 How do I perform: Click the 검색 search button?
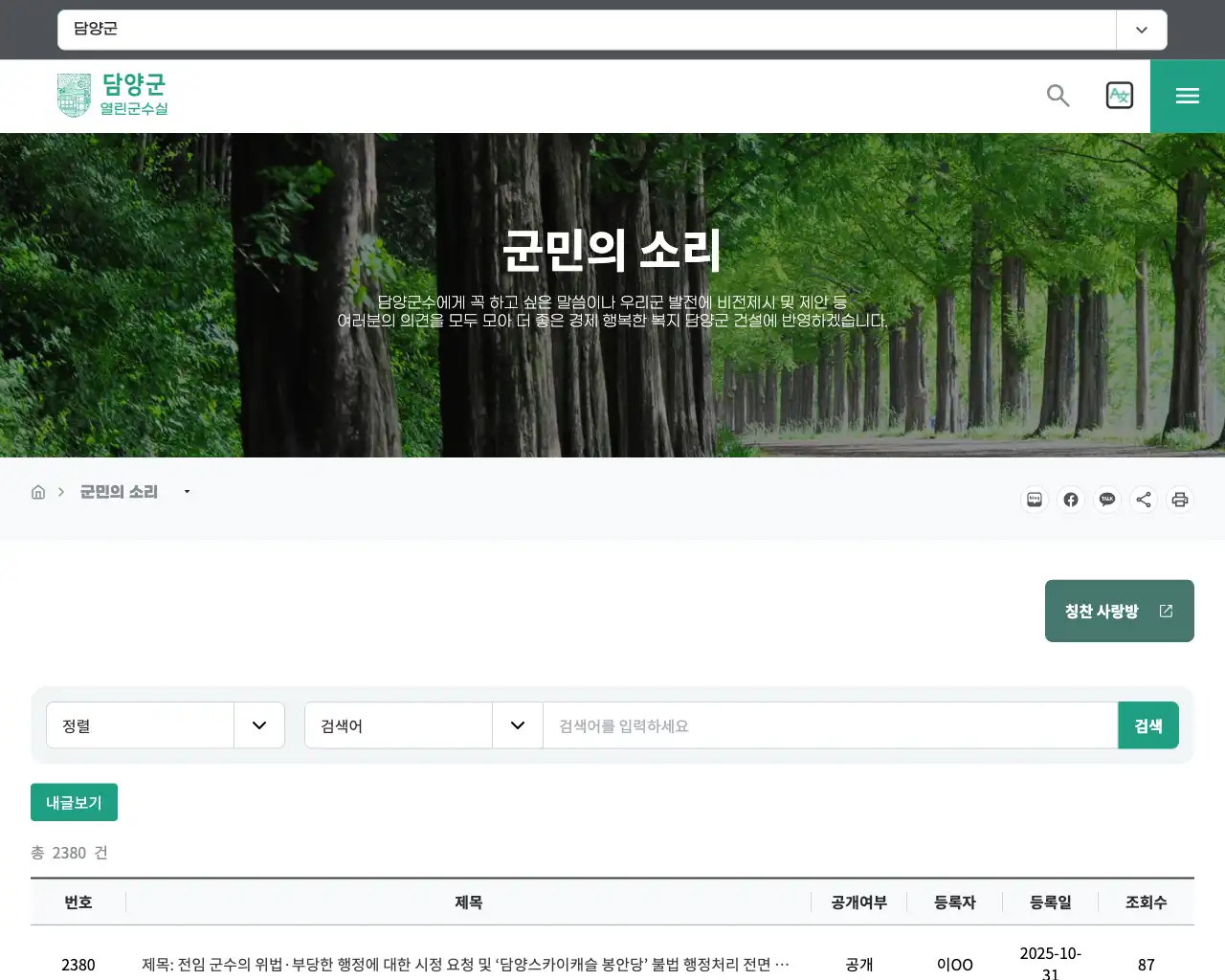pyautogui.click(x=1148, y=724)
